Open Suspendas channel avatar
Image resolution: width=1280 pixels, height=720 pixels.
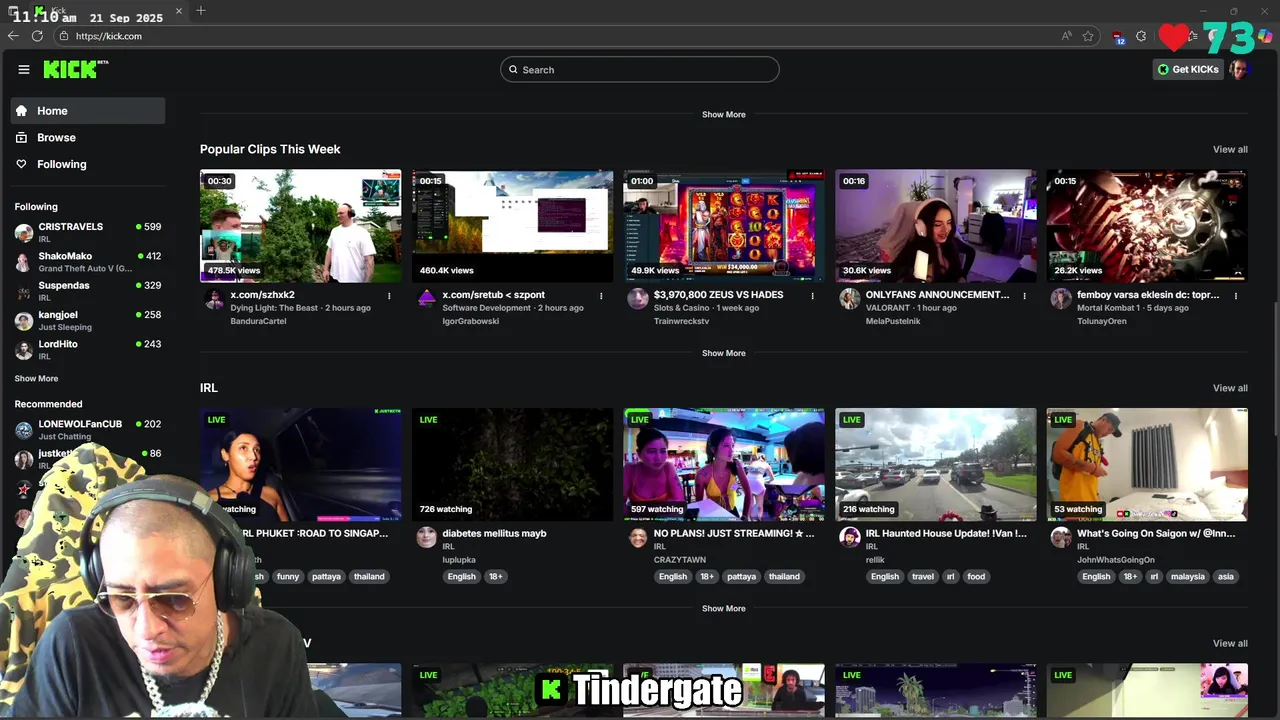pos(24,291)
